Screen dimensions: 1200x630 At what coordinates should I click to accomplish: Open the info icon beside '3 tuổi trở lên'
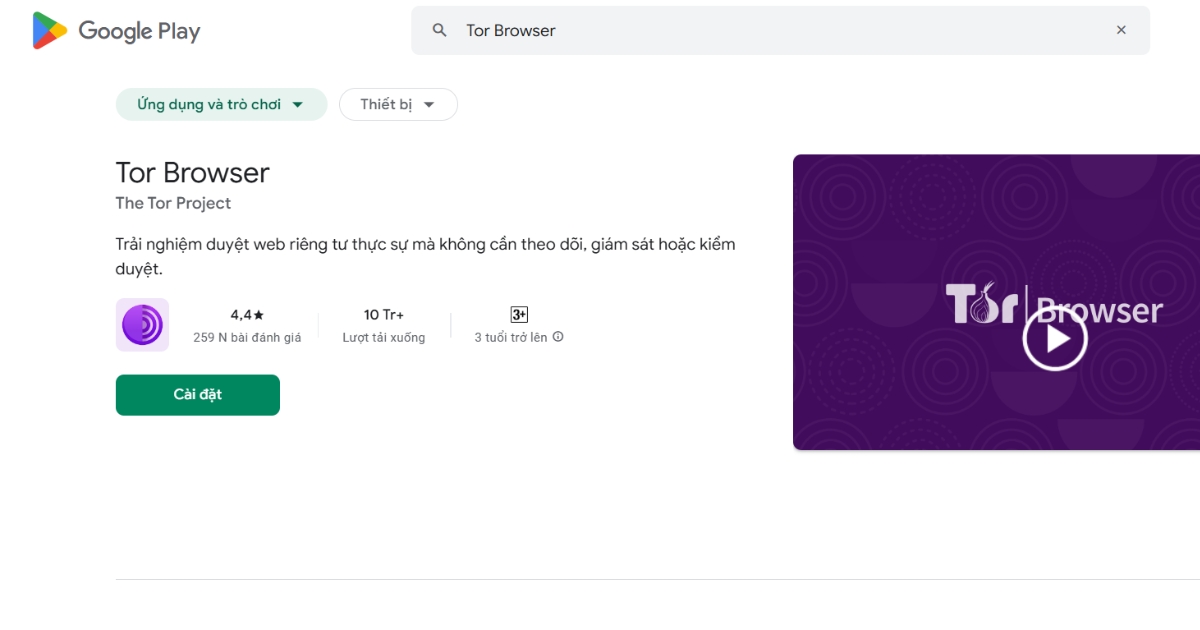(558, 337)
